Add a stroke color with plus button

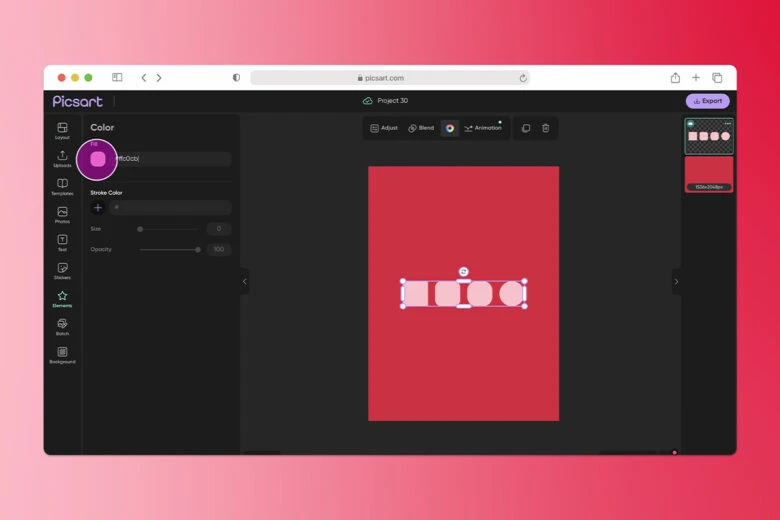[98, 208]
